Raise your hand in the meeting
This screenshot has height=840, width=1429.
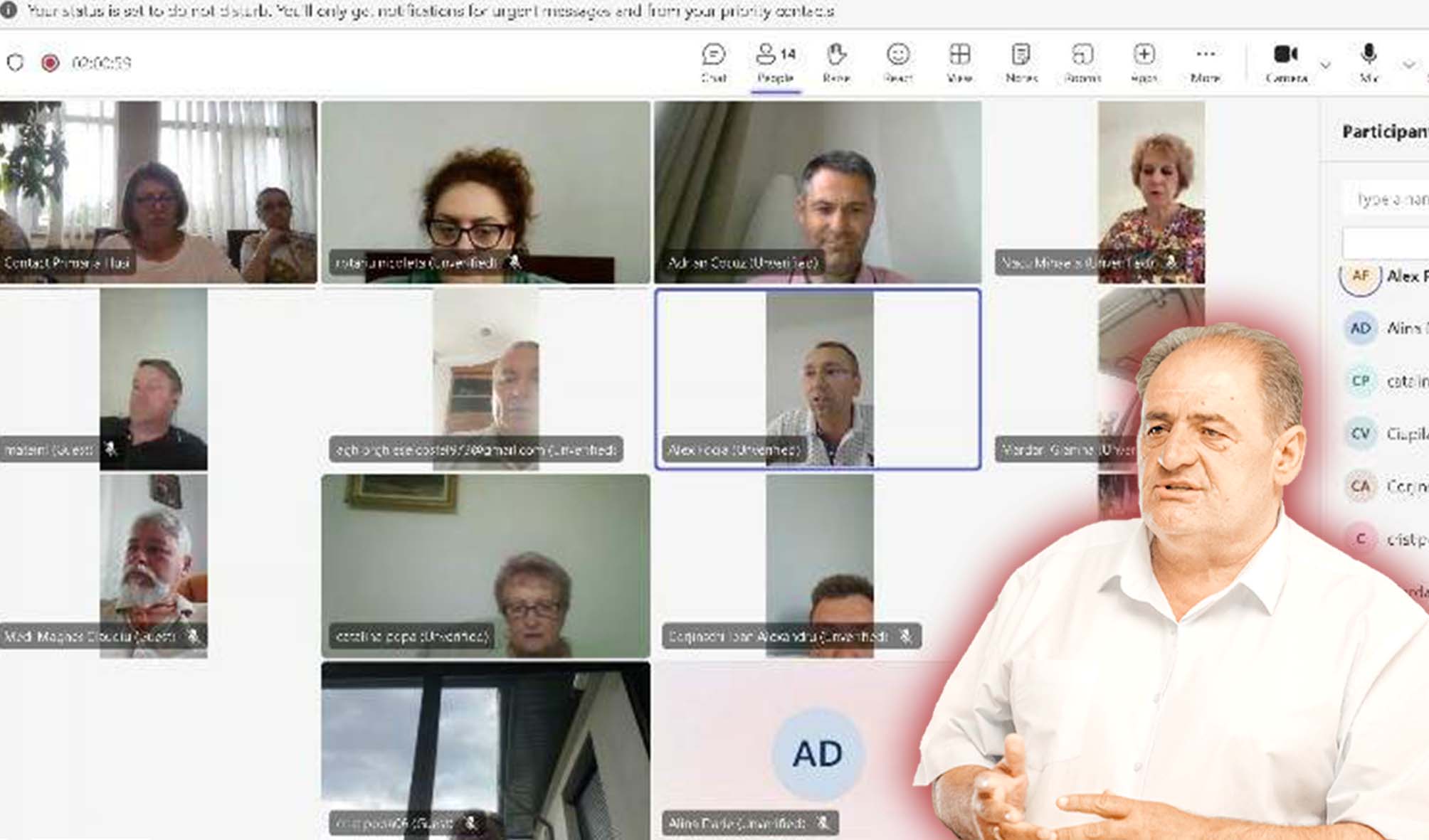pyautogui.click(x=836, y=63)
